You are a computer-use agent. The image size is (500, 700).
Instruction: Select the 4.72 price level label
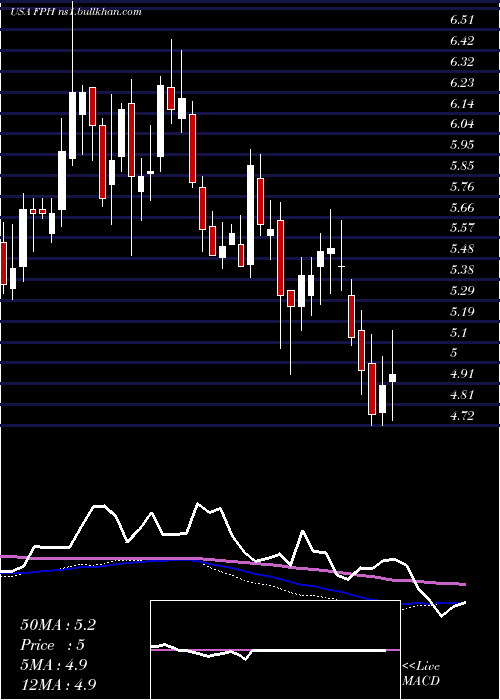tap(462, 416)
